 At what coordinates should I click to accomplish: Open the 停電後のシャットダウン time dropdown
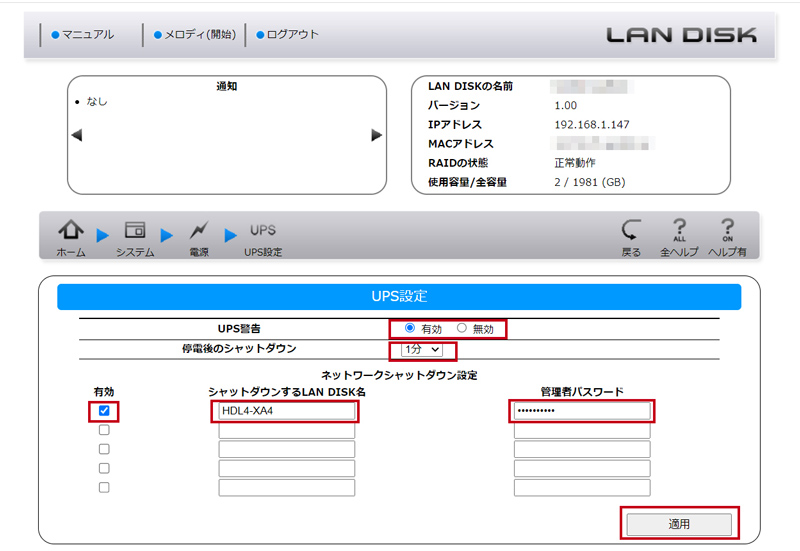[421, 350]
